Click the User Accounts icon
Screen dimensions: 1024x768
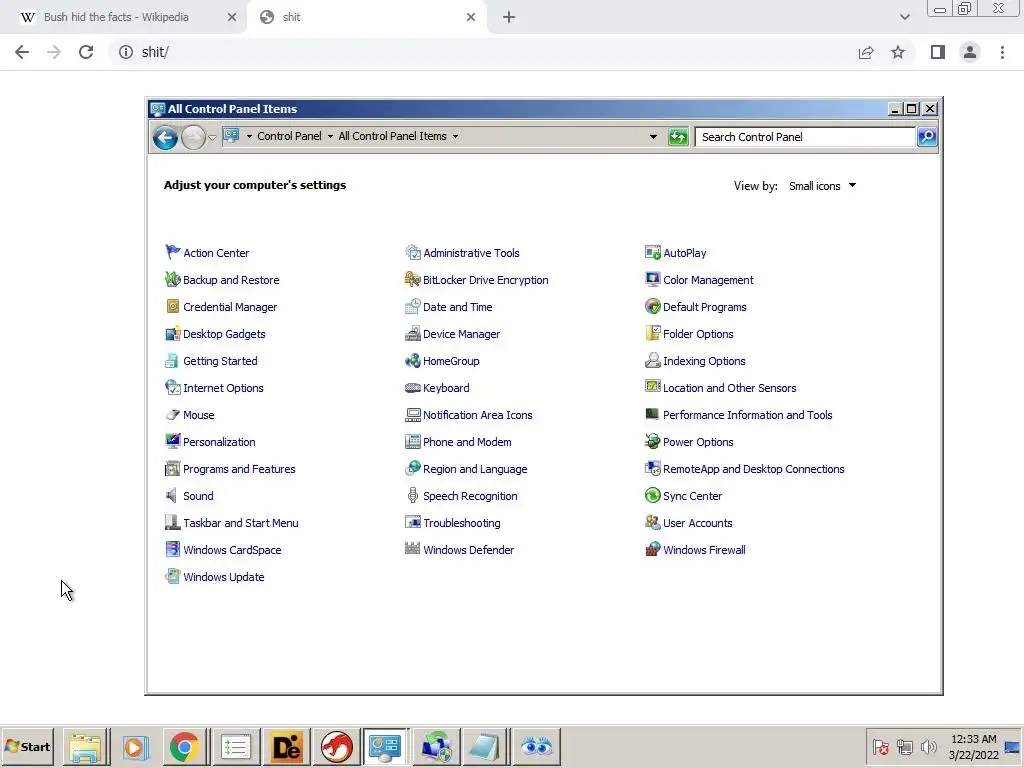point(652,522)
